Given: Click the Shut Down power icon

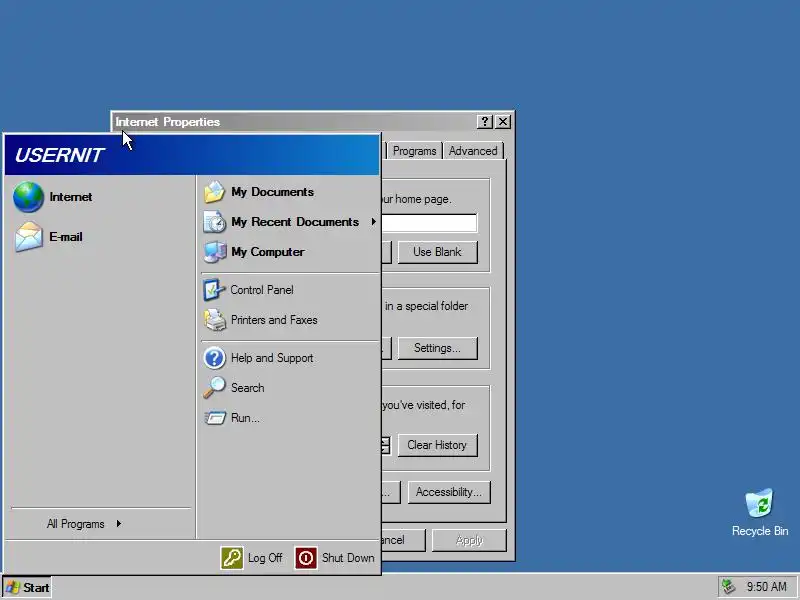Looking at the screenshot, I should point(306,558).
